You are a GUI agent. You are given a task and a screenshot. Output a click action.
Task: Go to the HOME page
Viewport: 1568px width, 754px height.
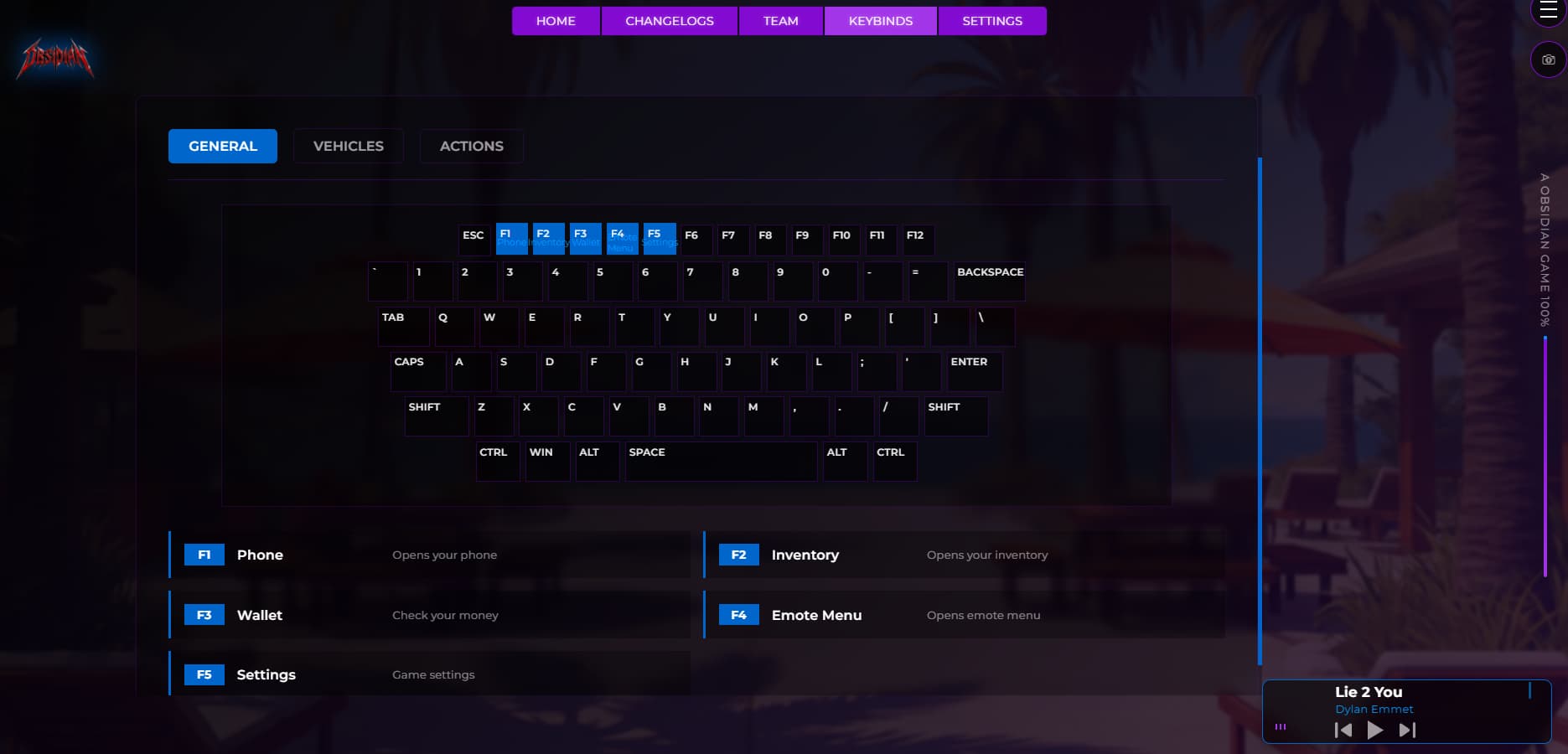556,21
